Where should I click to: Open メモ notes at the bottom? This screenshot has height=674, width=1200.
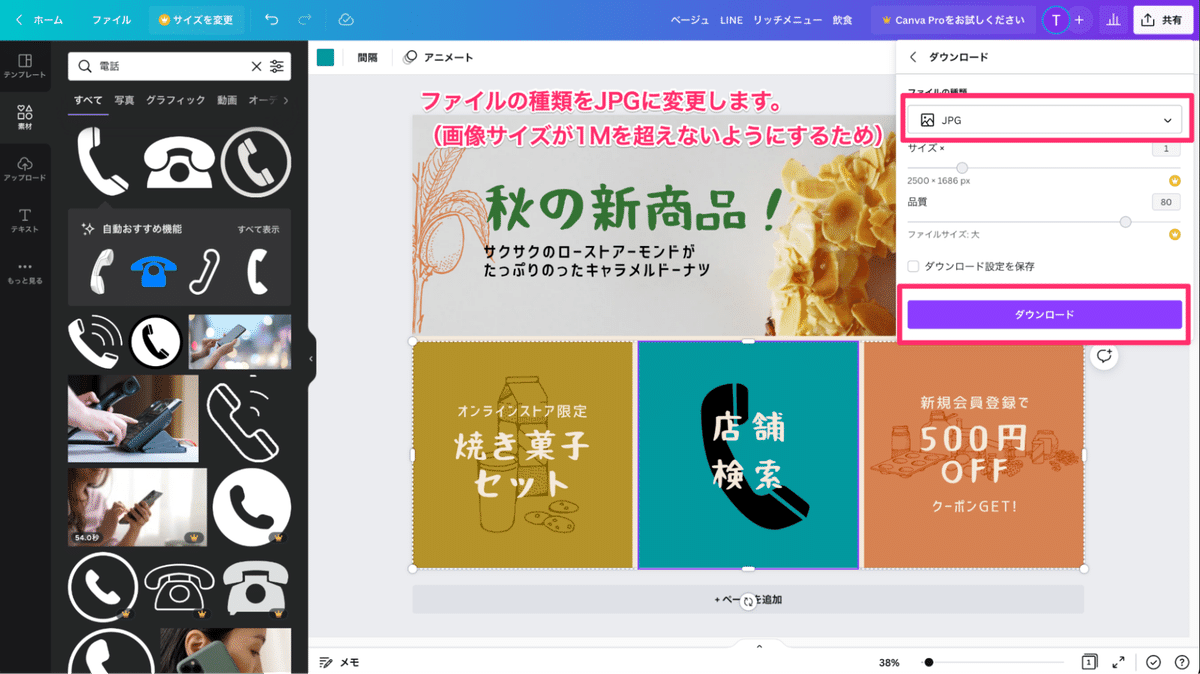point(339,662)
